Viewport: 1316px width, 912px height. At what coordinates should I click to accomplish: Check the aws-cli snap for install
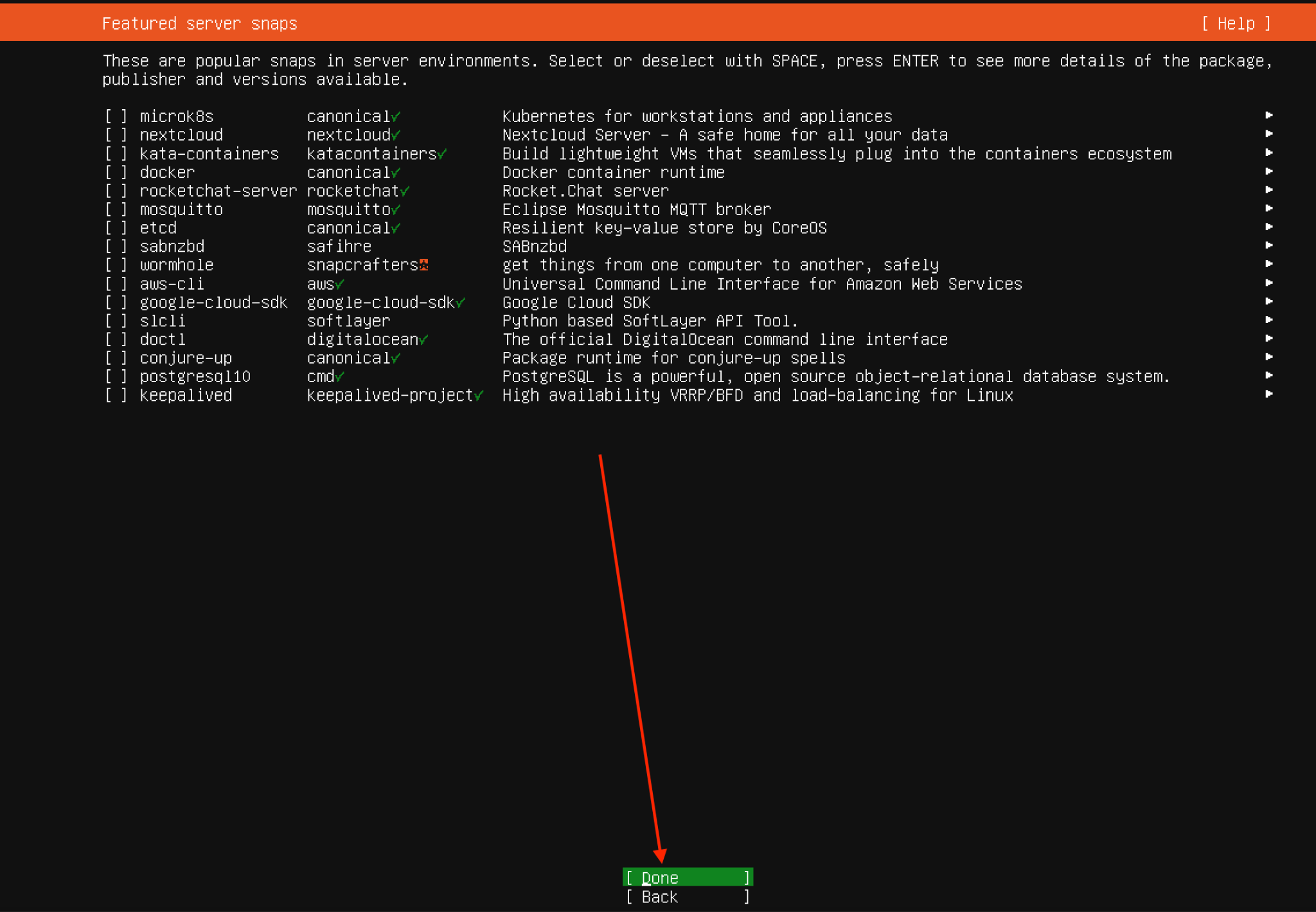pos(114,283)
